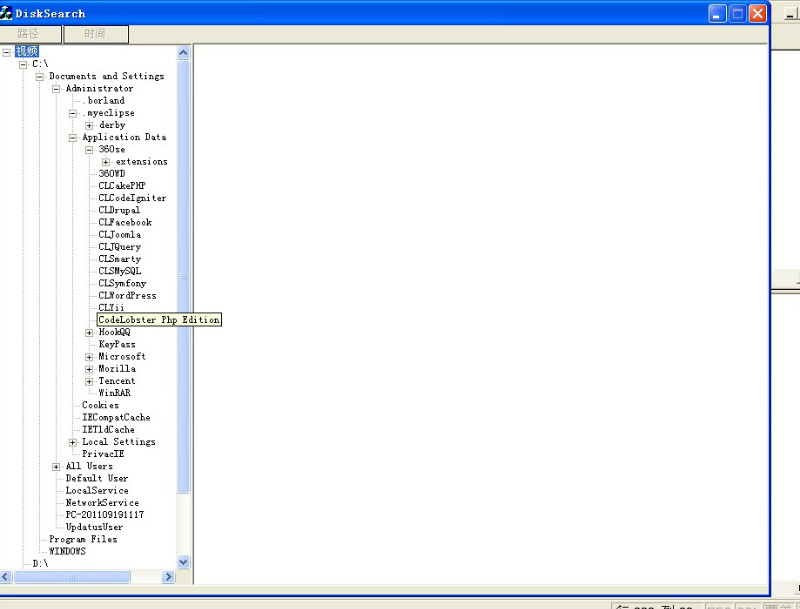Close the DiskSearch window
This screenshot has height=609, width=800.
pos(758,14)
